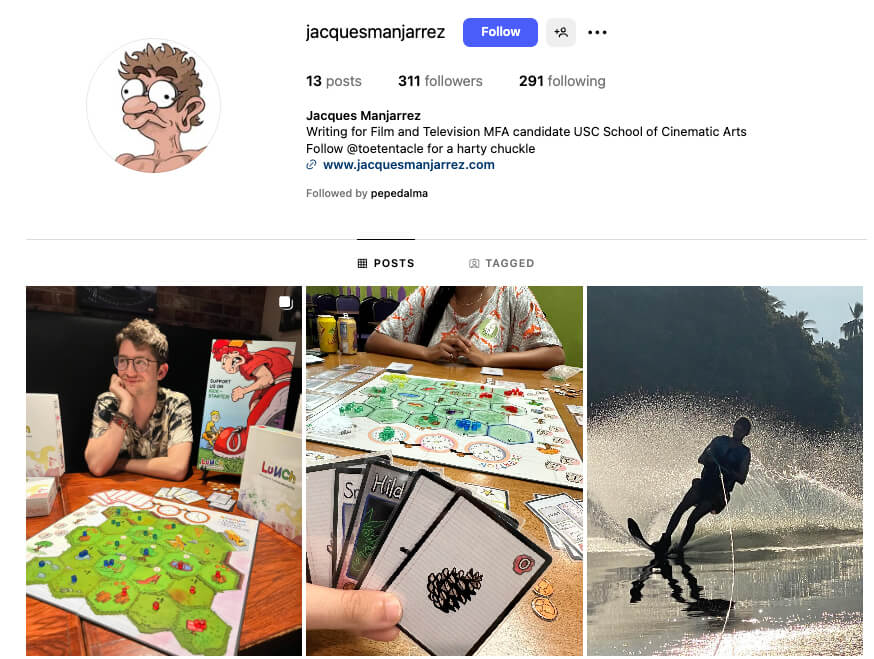Viewport: 874px width, 659px height.
Task: Open the three-dot options menu
Action: point(597,32)
